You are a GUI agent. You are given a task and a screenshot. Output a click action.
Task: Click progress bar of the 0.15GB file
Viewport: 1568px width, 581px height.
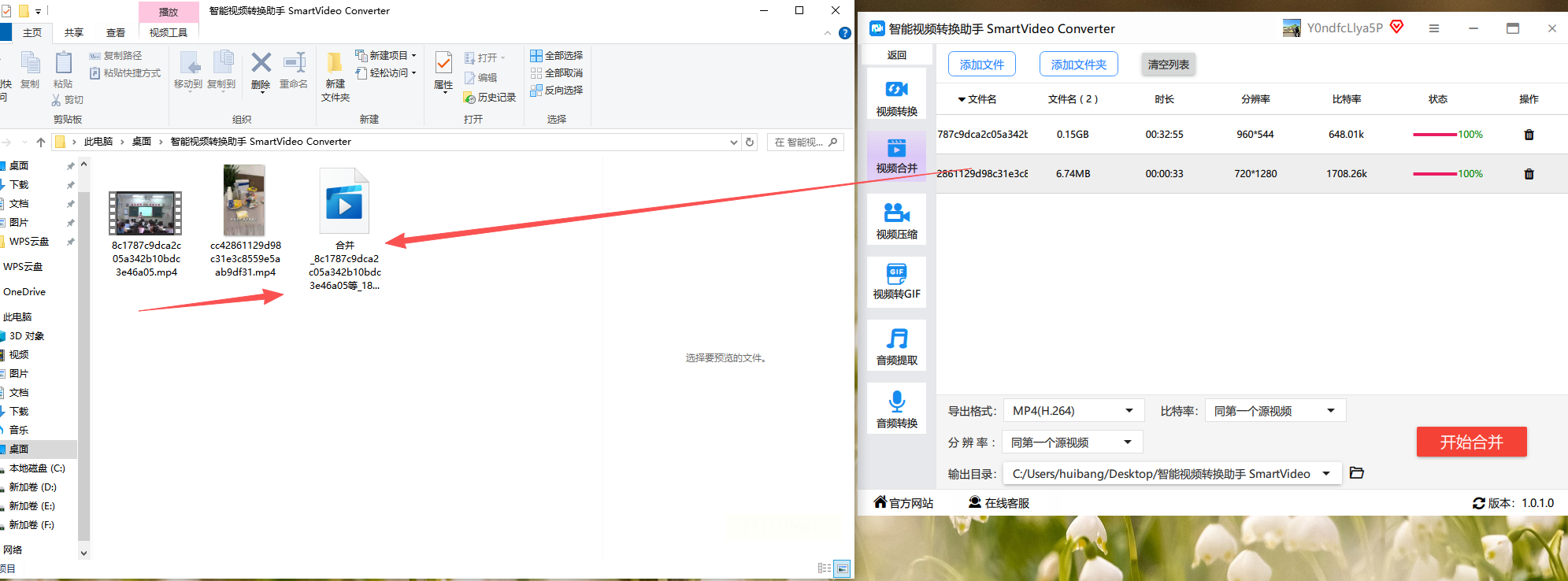1435,135
